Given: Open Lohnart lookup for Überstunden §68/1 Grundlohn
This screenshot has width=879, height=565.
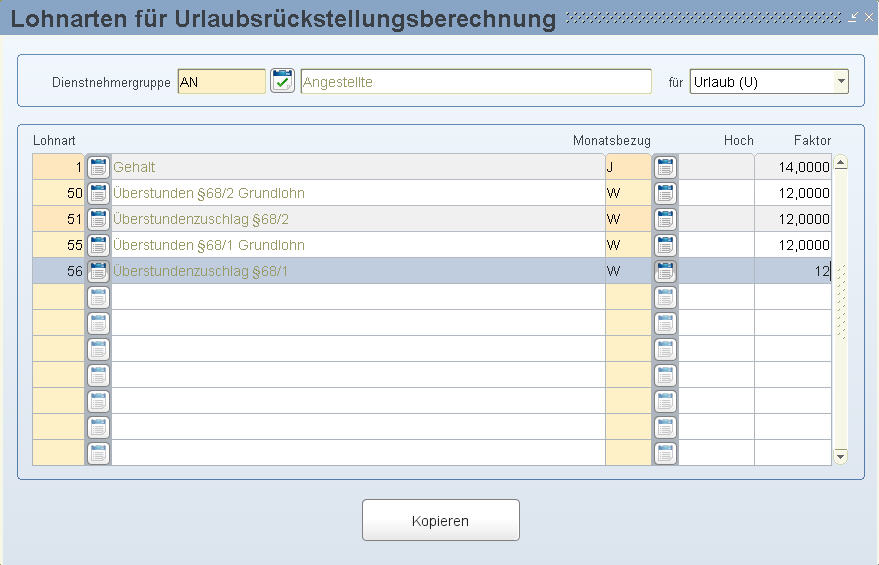Looking at the screenshot, I should 98,245.
